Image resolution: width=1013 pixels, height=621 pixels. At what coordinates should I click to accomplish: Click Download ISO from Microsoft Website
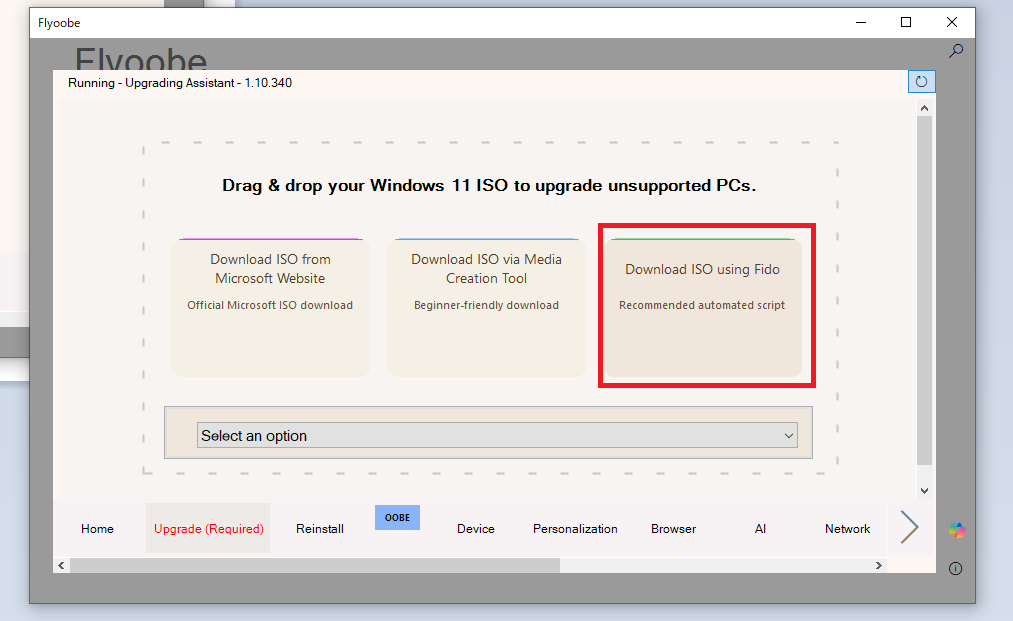pos(270,306)
